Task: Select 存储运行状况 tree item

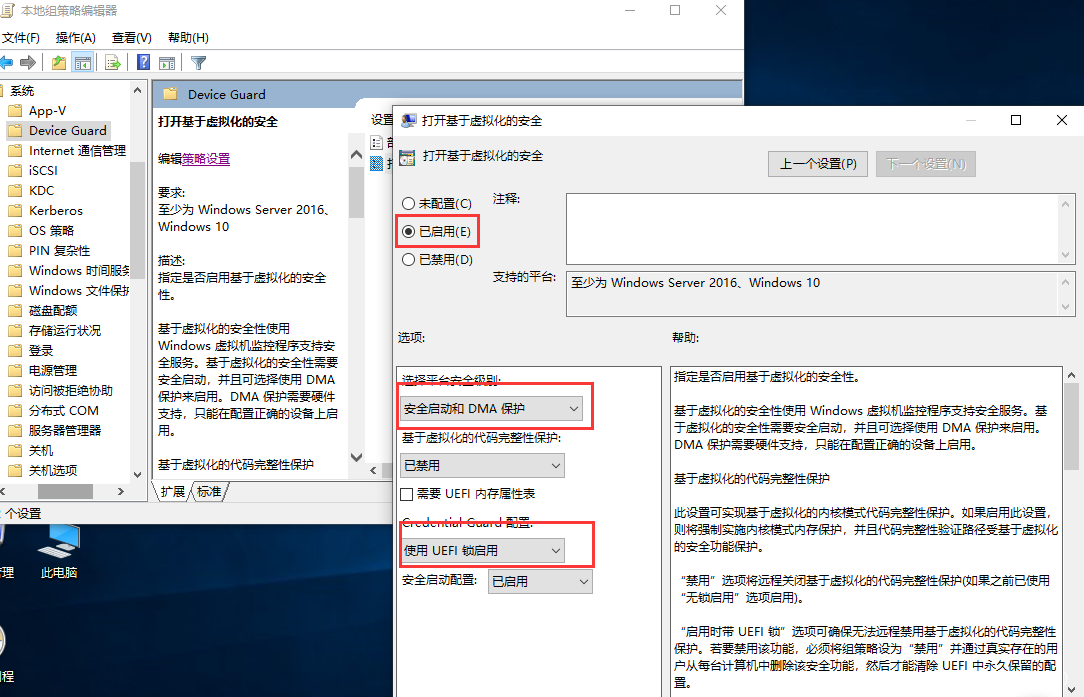Action: click(64, 331)
